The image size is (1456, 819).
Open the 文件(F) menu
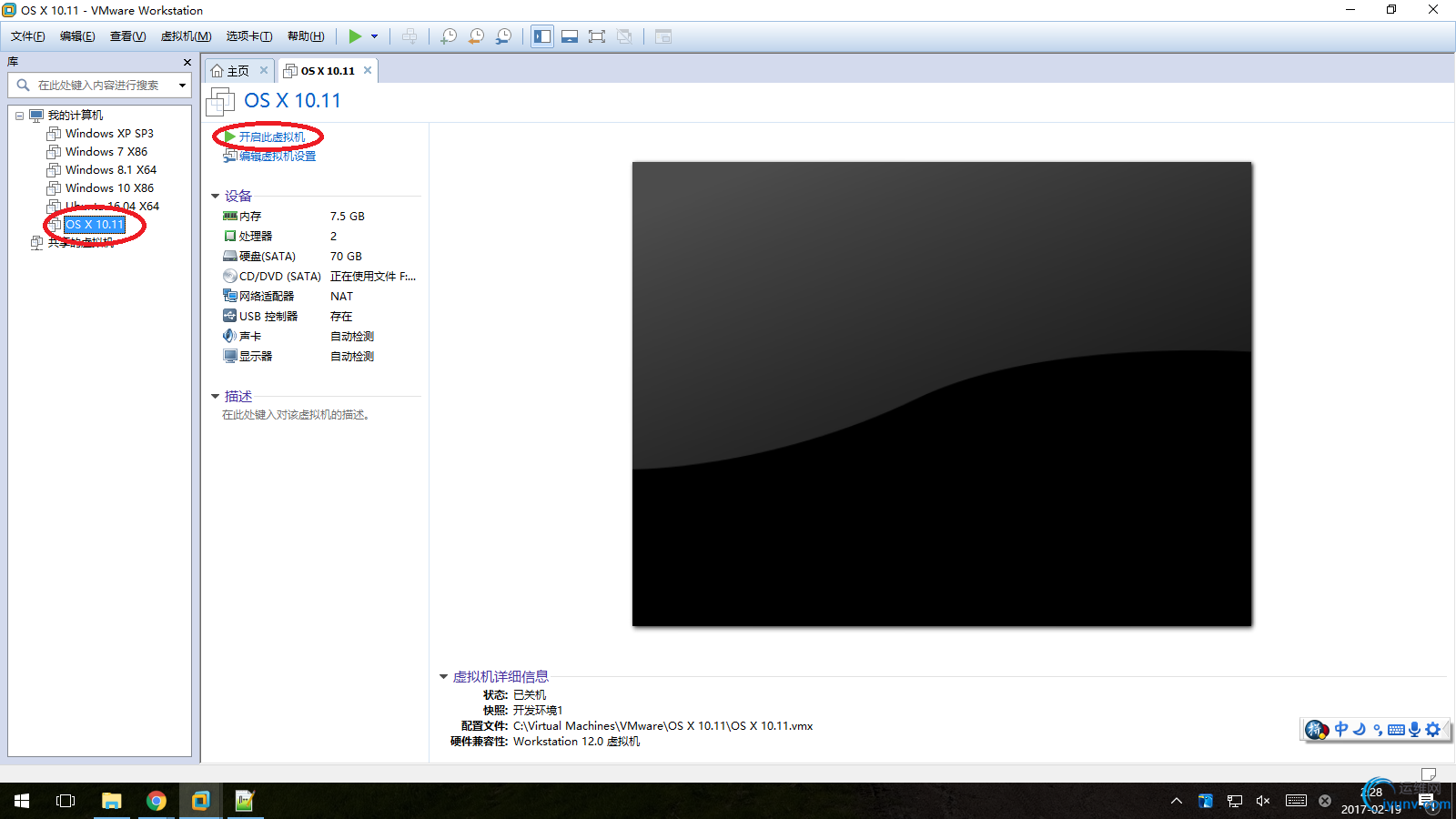click(28, 36)
